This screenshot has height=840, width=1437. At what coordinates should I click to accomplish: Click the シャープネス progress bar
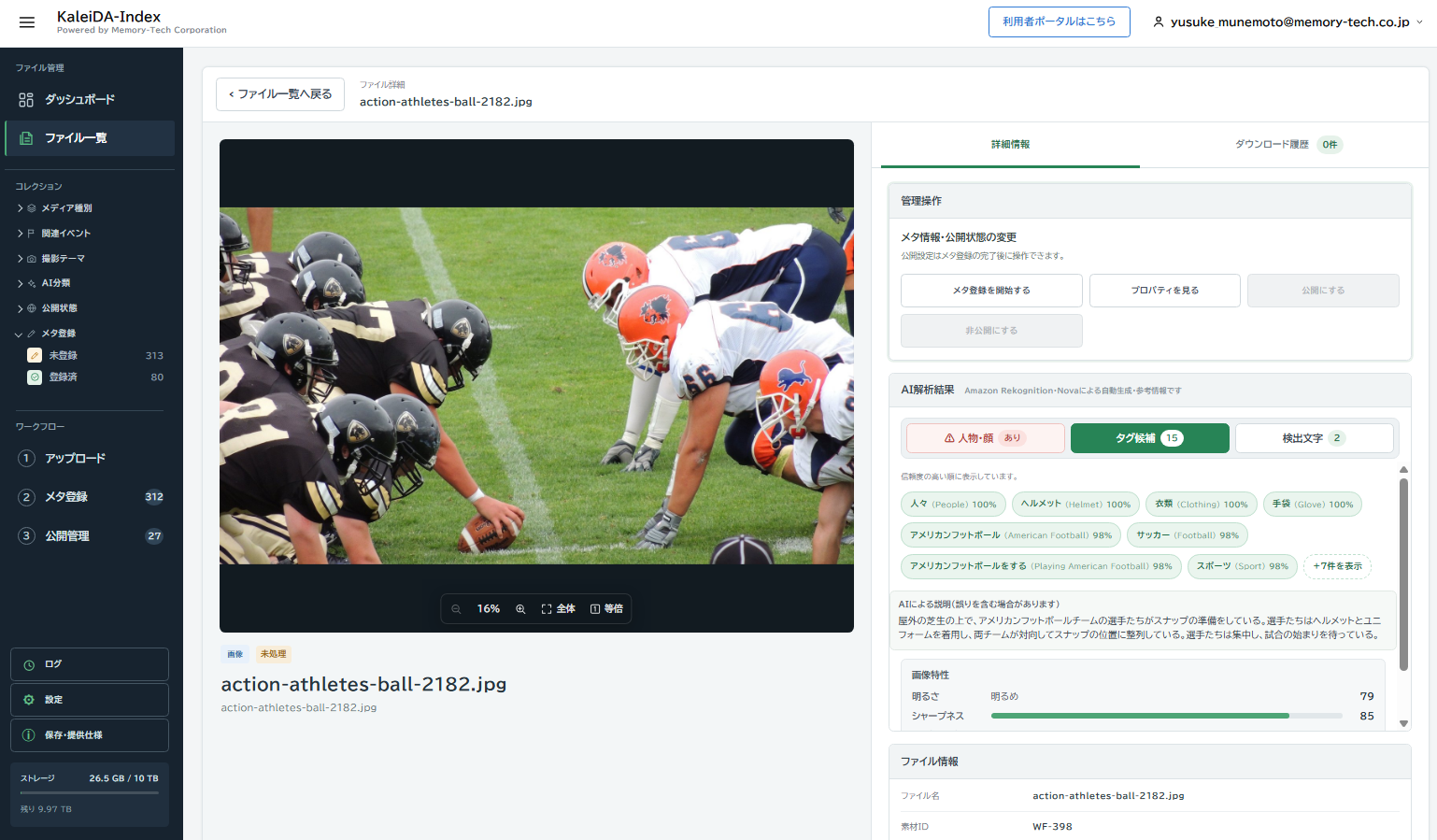click(x=1168, y=716)
